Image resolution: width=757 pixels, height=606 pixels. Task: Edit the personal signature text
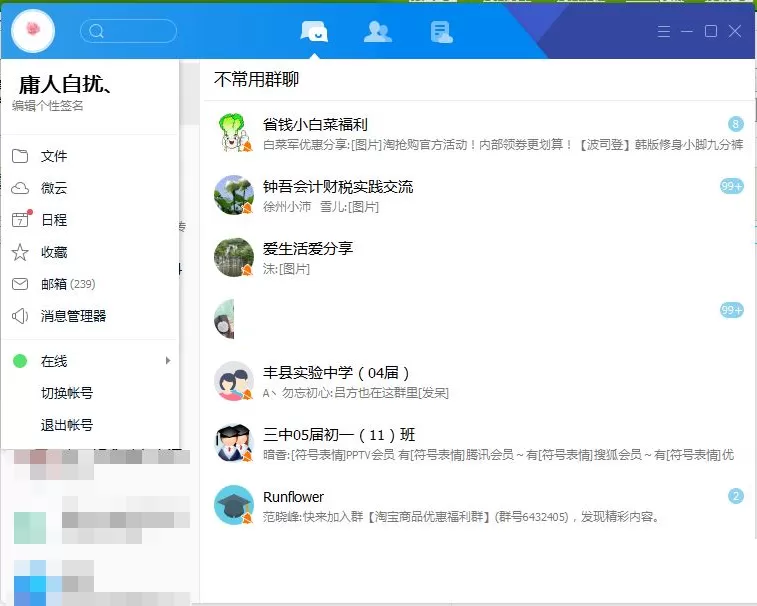pyautogui.click(x=47, y=106)
